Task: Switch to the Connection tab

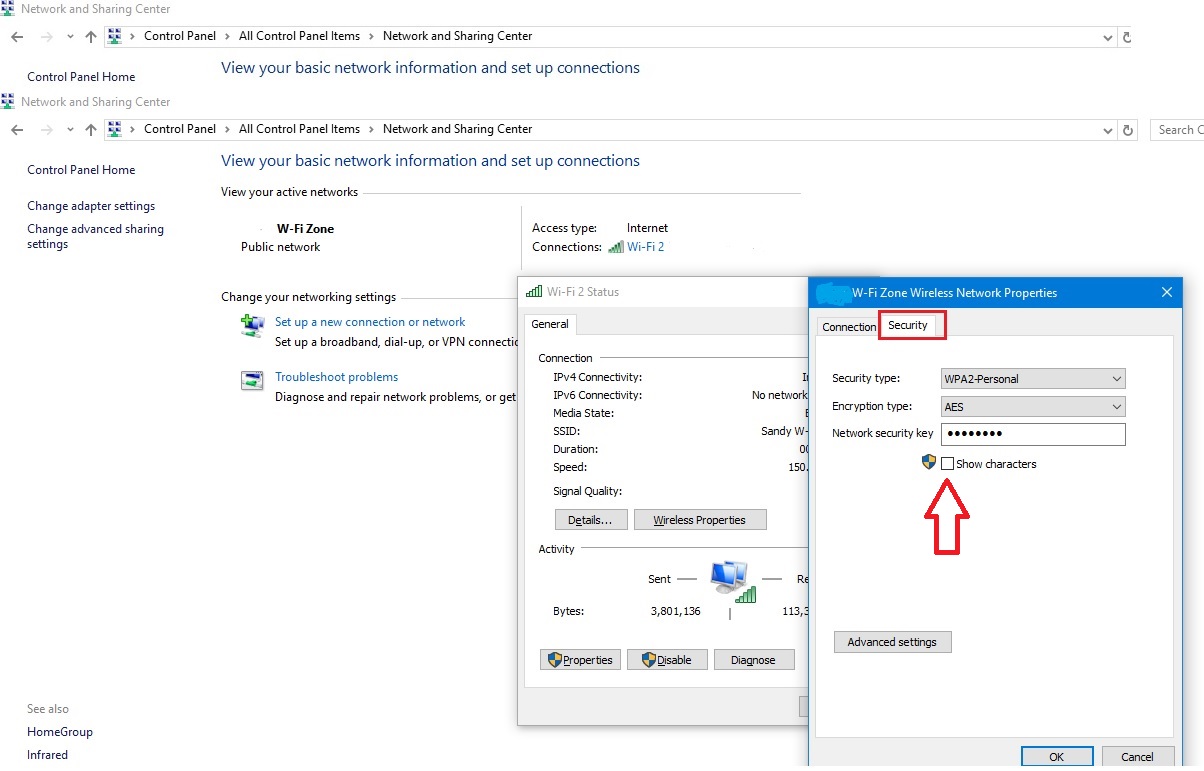Action: [848, 327]
